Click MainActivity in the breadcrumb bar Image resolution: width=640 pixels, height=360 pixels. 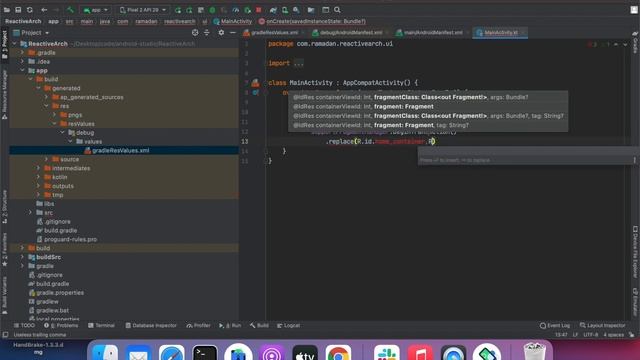[233, 21]
